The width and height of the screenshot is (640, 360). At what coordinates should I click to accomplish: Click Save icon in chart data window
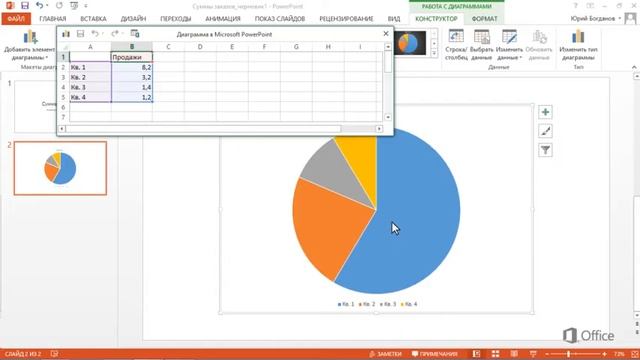(80, 34)
